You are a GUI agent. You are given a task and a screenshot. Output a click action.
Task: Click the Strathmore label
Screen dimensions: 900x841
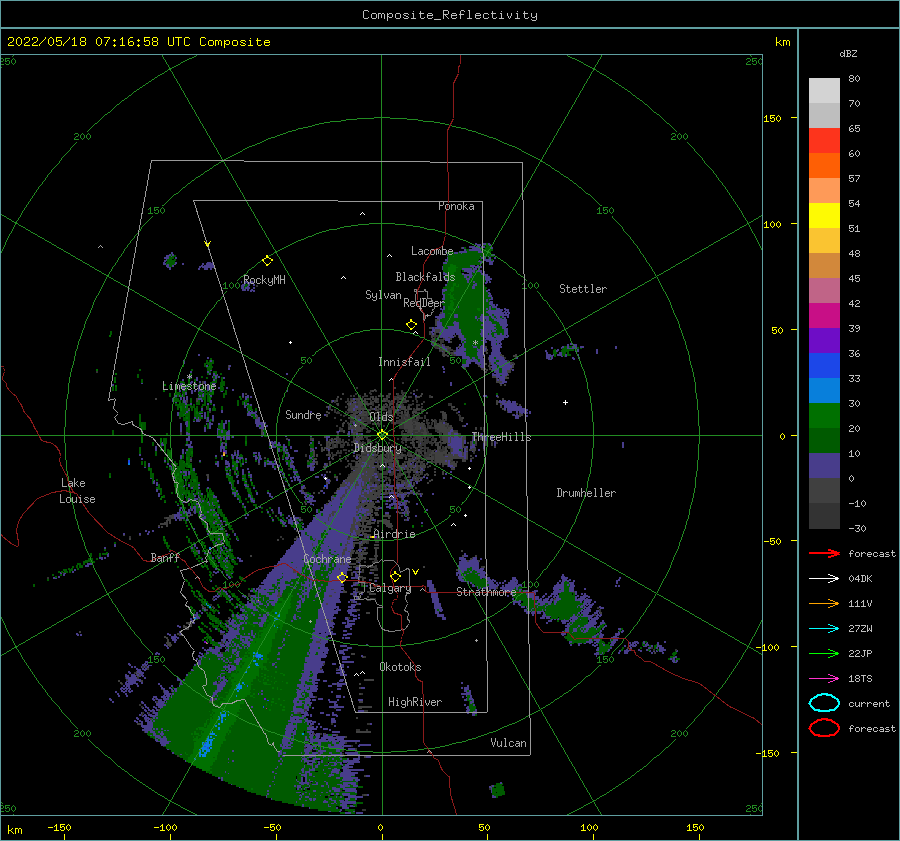point(486,592)
